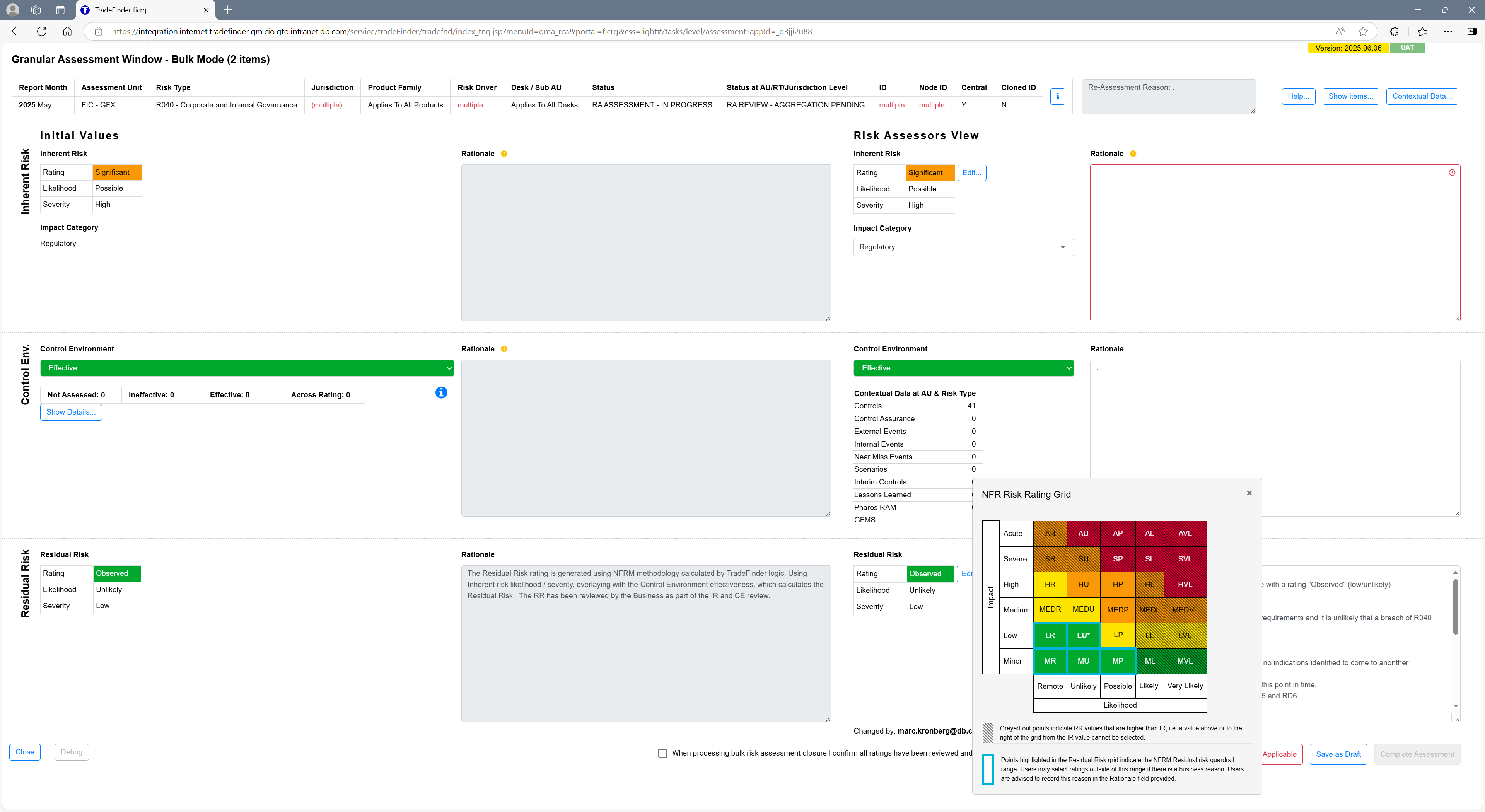
Task: Click the browser home icon
Action: click(67, 32)
